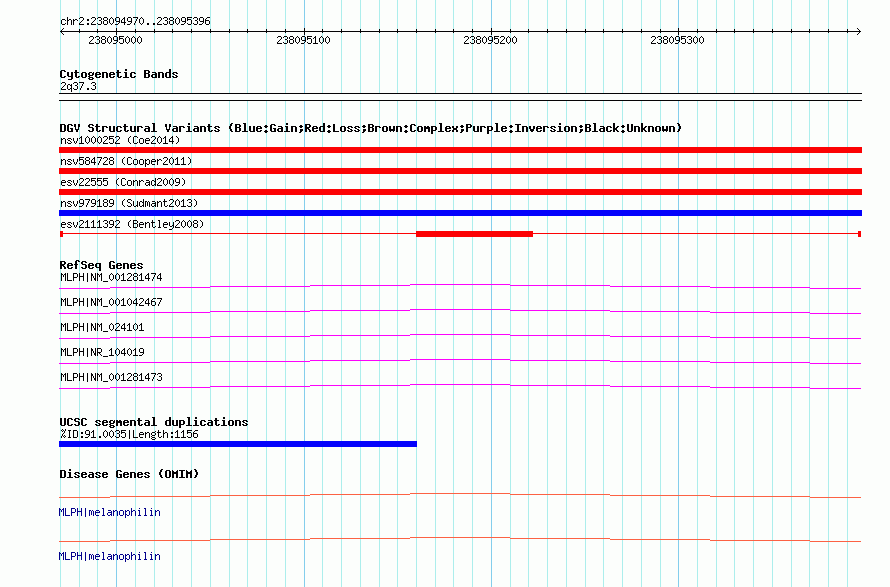Click the 238095300 ruler coordinate
The height and width of the screenshot is (587, 890).
[x=677, y=40]
